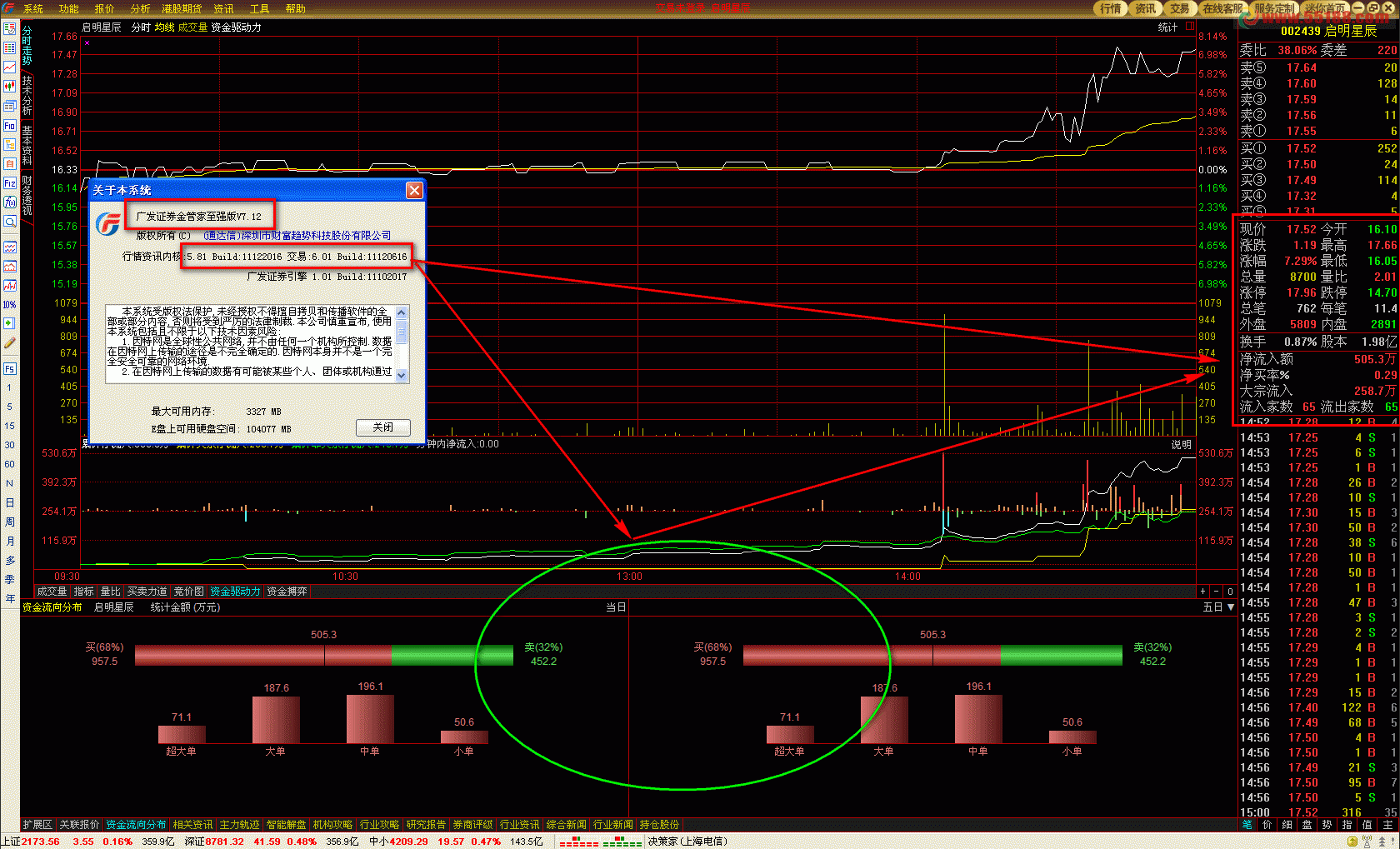
Task: Click 说明 link in capital flow chart
Action: (x=1181, y=445)
